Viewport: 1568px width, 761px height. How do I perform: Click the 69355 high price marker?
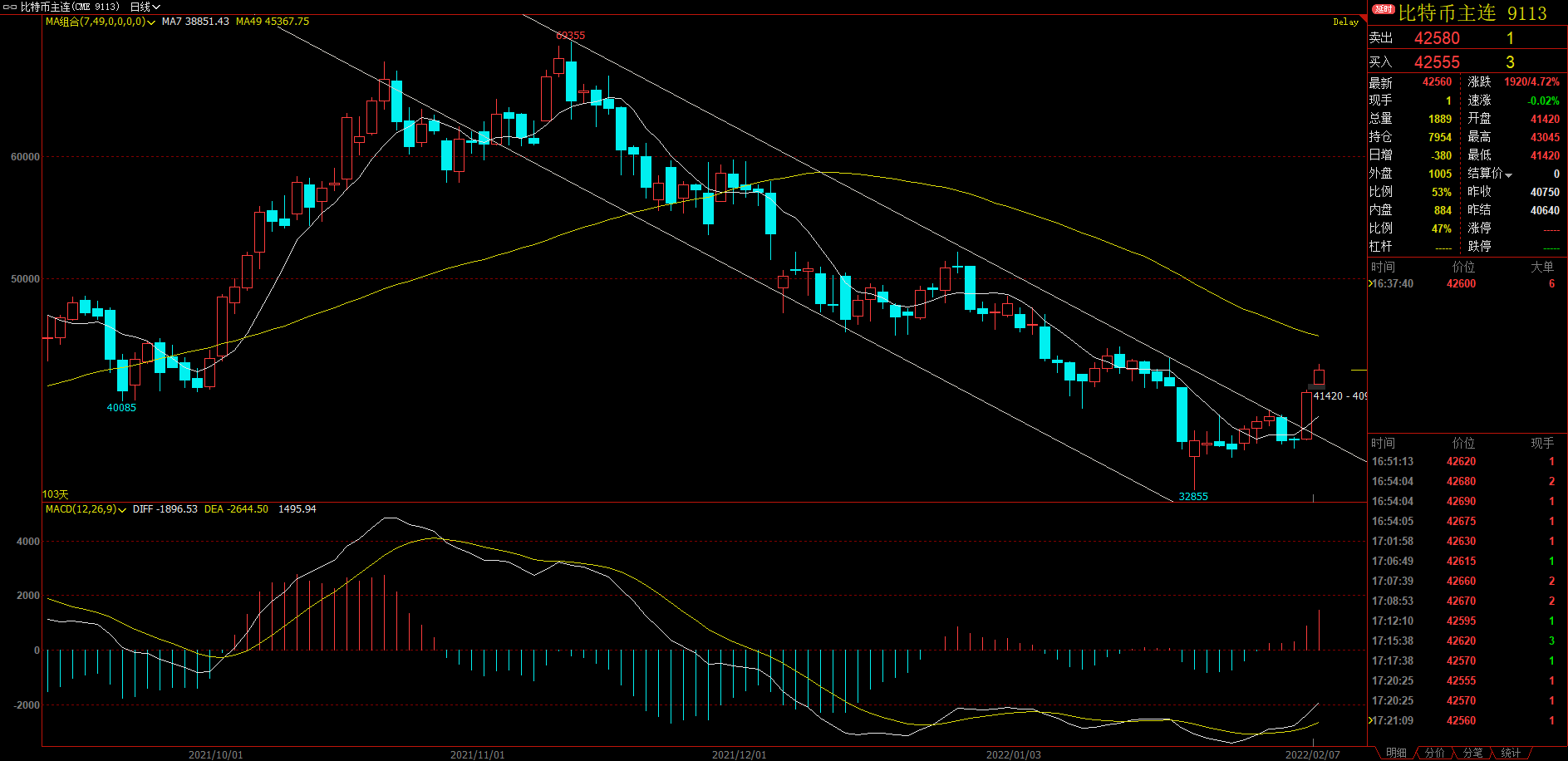point(570,36)
